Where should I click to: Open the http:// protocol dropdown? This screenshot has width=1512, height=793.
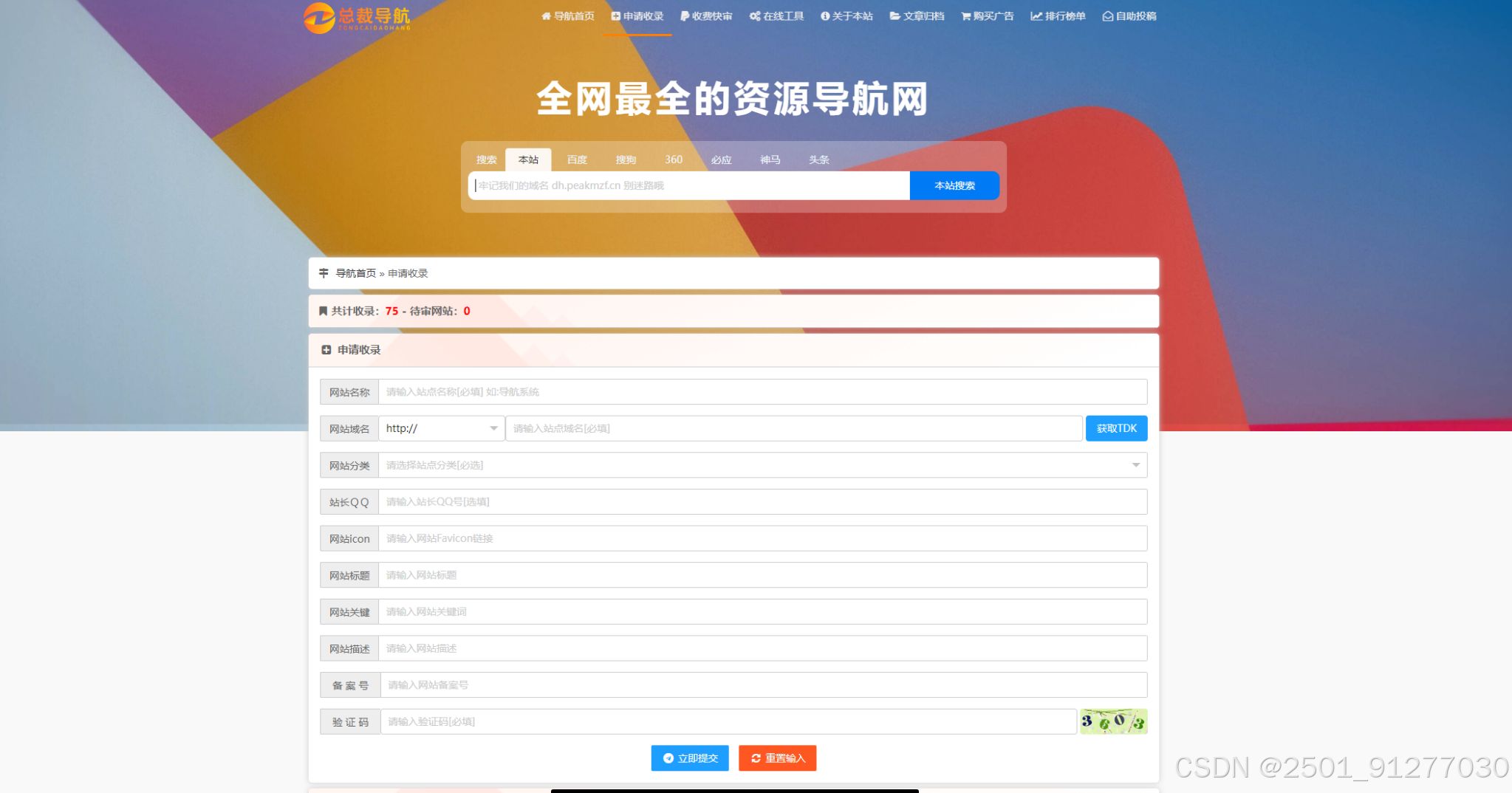click(441, 428)
